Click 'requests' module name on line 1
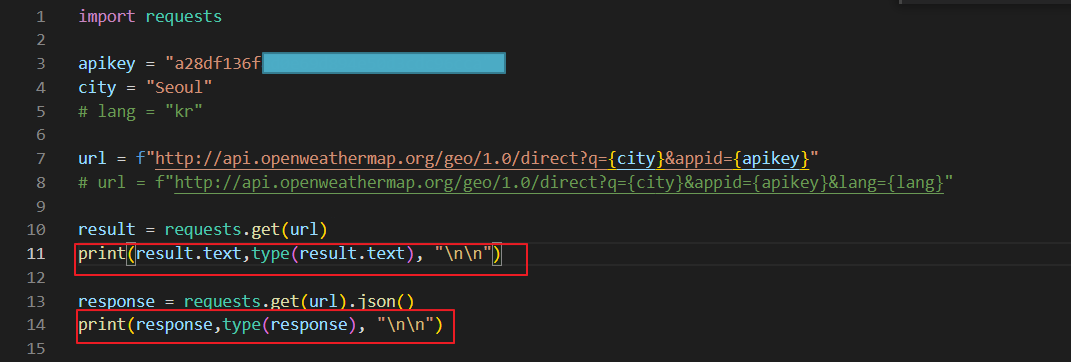 point(184,16)
